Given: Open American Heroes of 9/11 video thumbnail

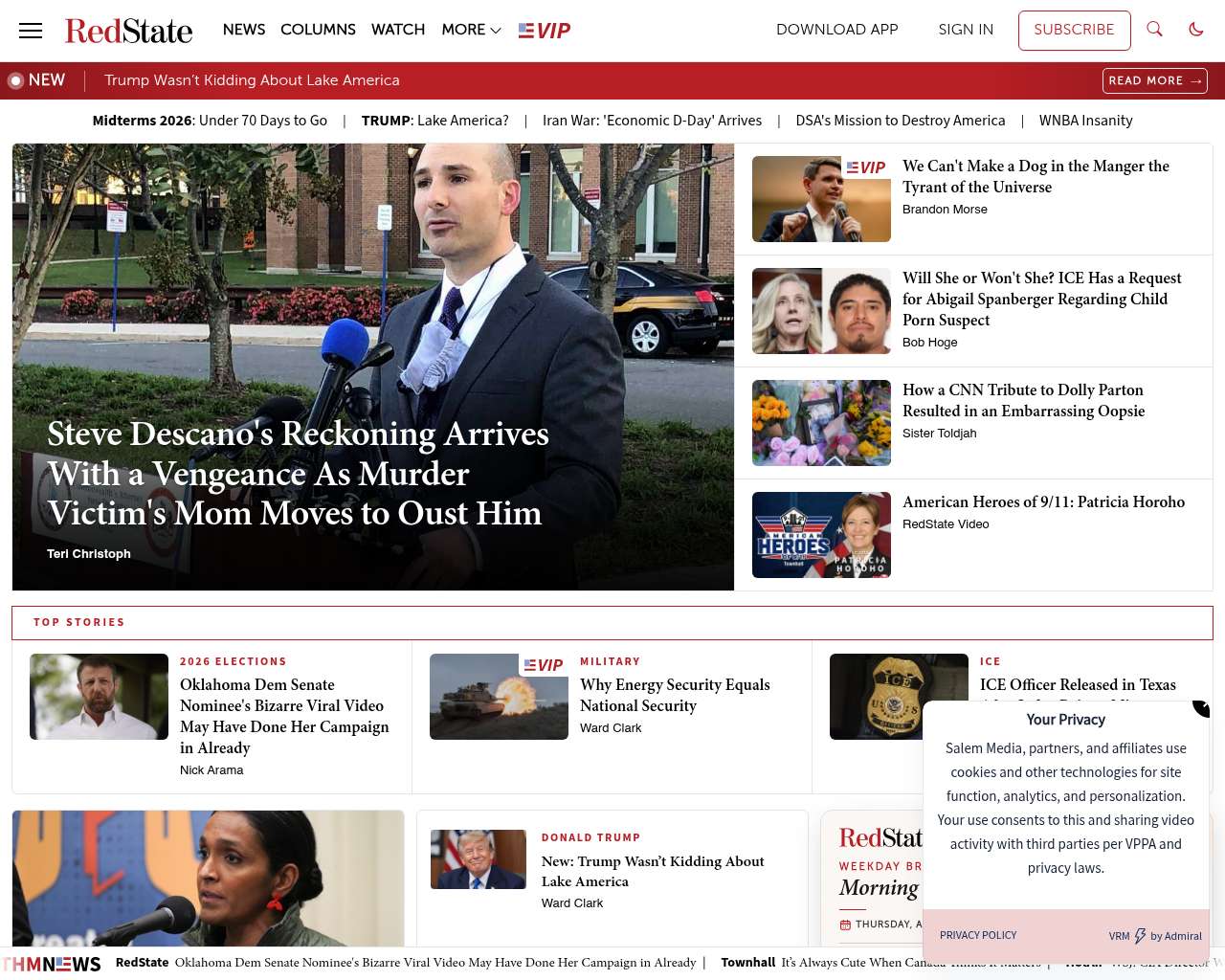Looking at the screenshot, I should 821,535.
